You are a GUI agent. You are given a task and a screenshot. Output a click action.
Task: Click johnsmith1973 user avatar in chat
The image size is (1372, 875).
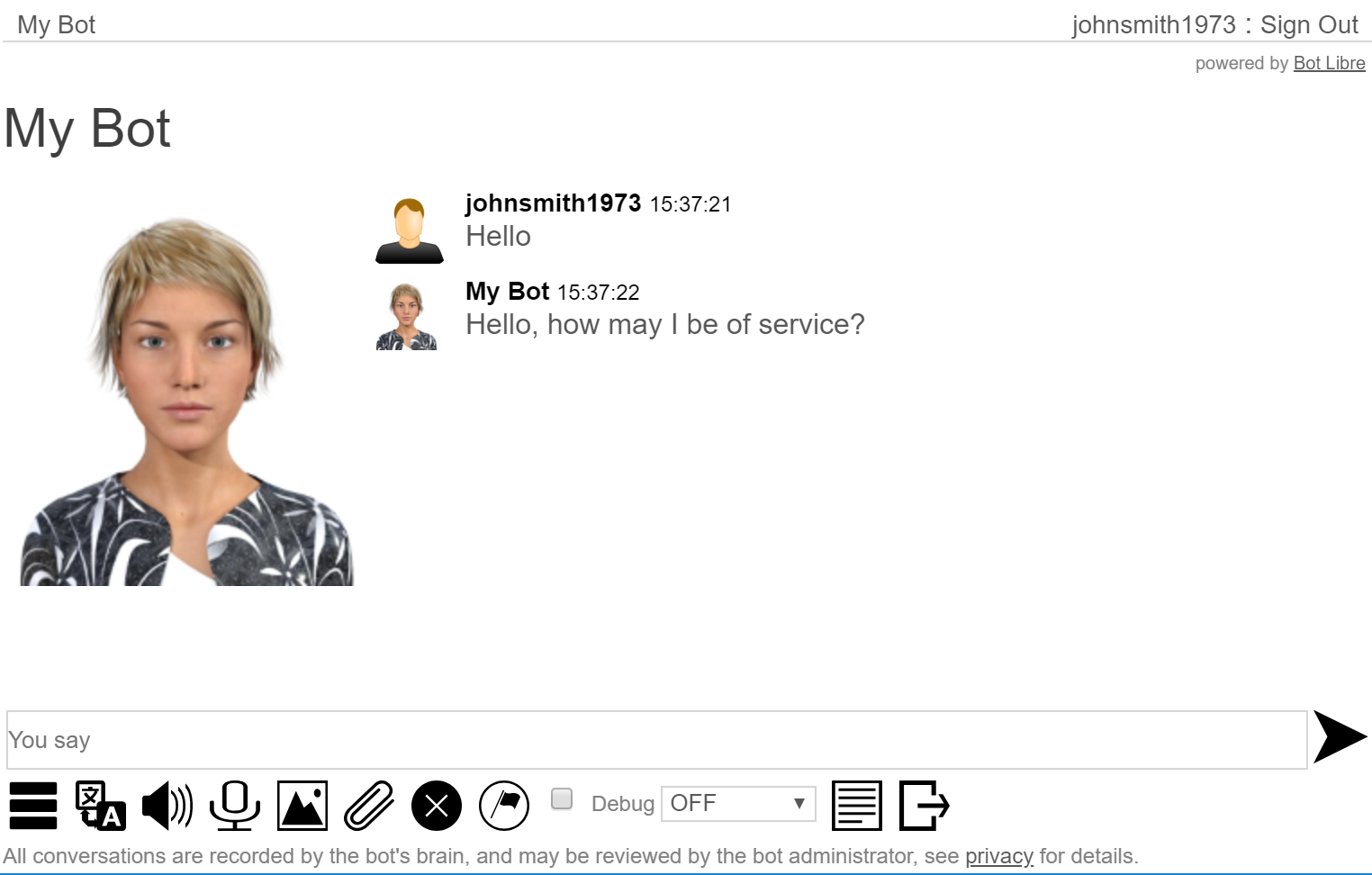pos(410,231)
